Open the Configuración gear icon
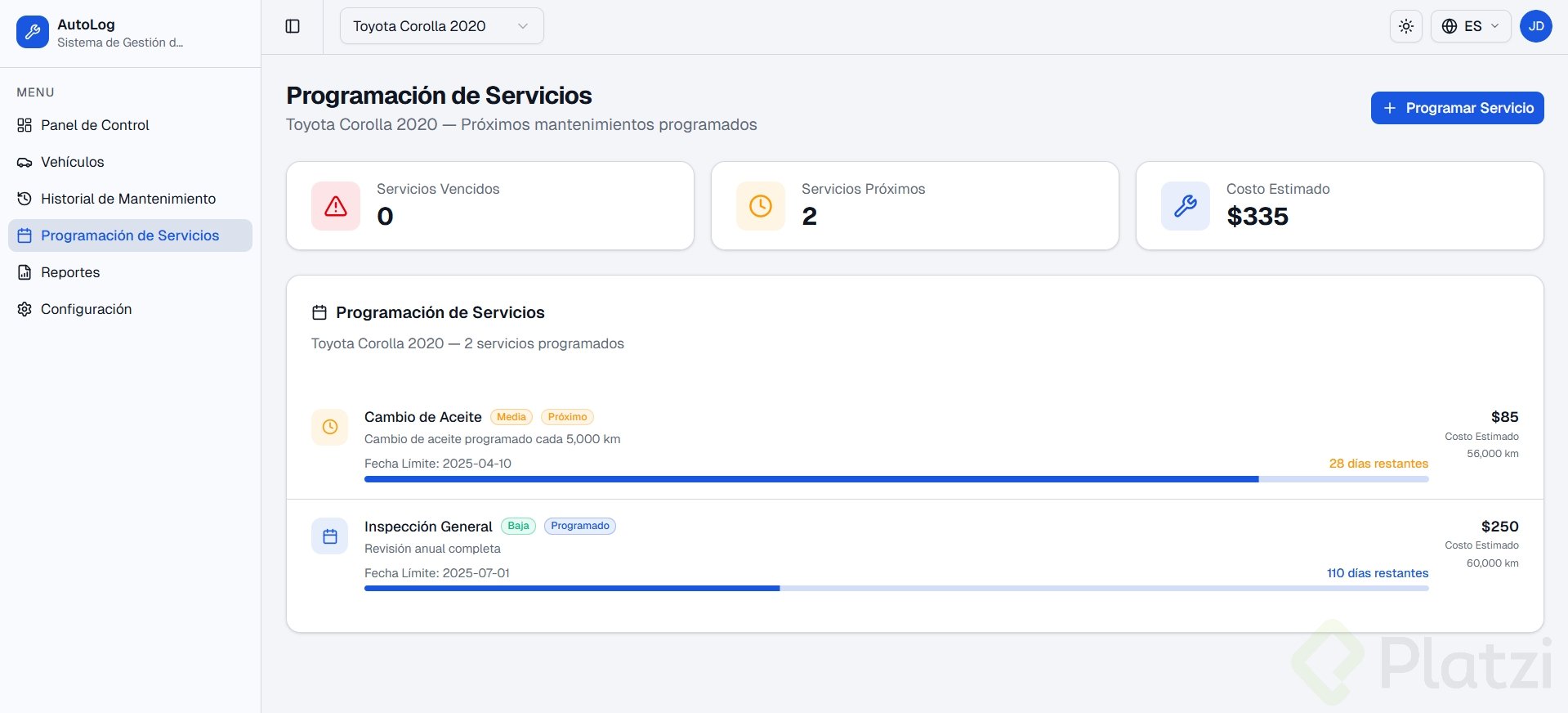1568x713 pixels. 25,309
